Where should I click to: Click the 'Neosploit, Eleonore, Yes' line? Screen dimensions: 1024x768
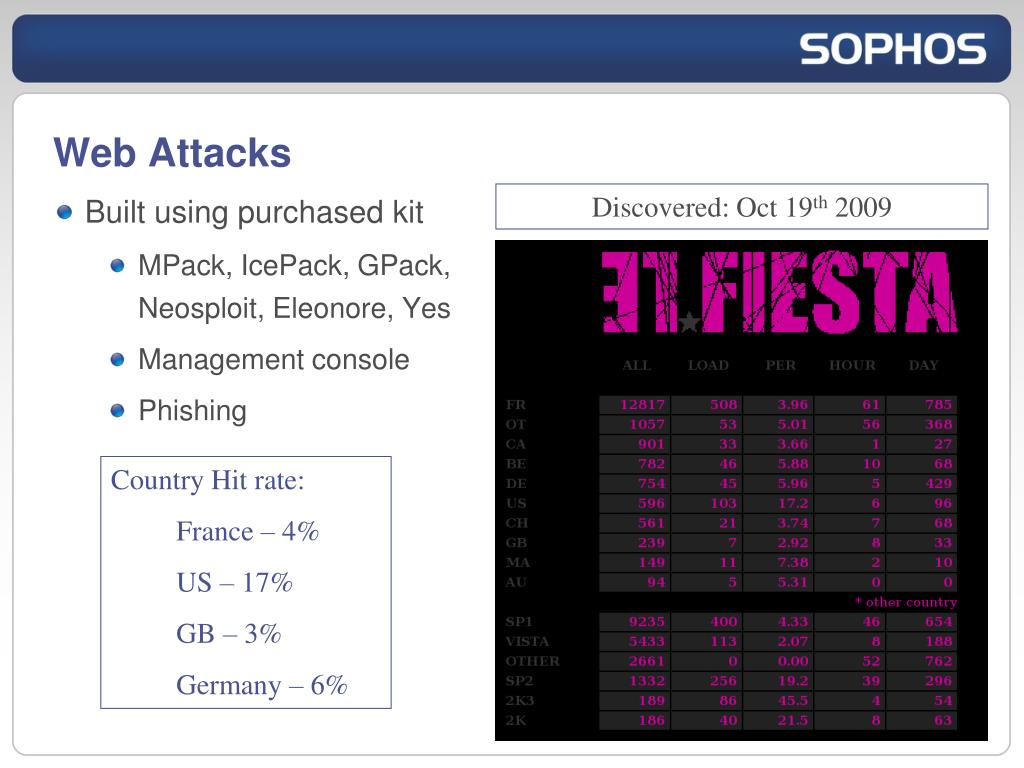pyautogui.click(x=294, y=308)
